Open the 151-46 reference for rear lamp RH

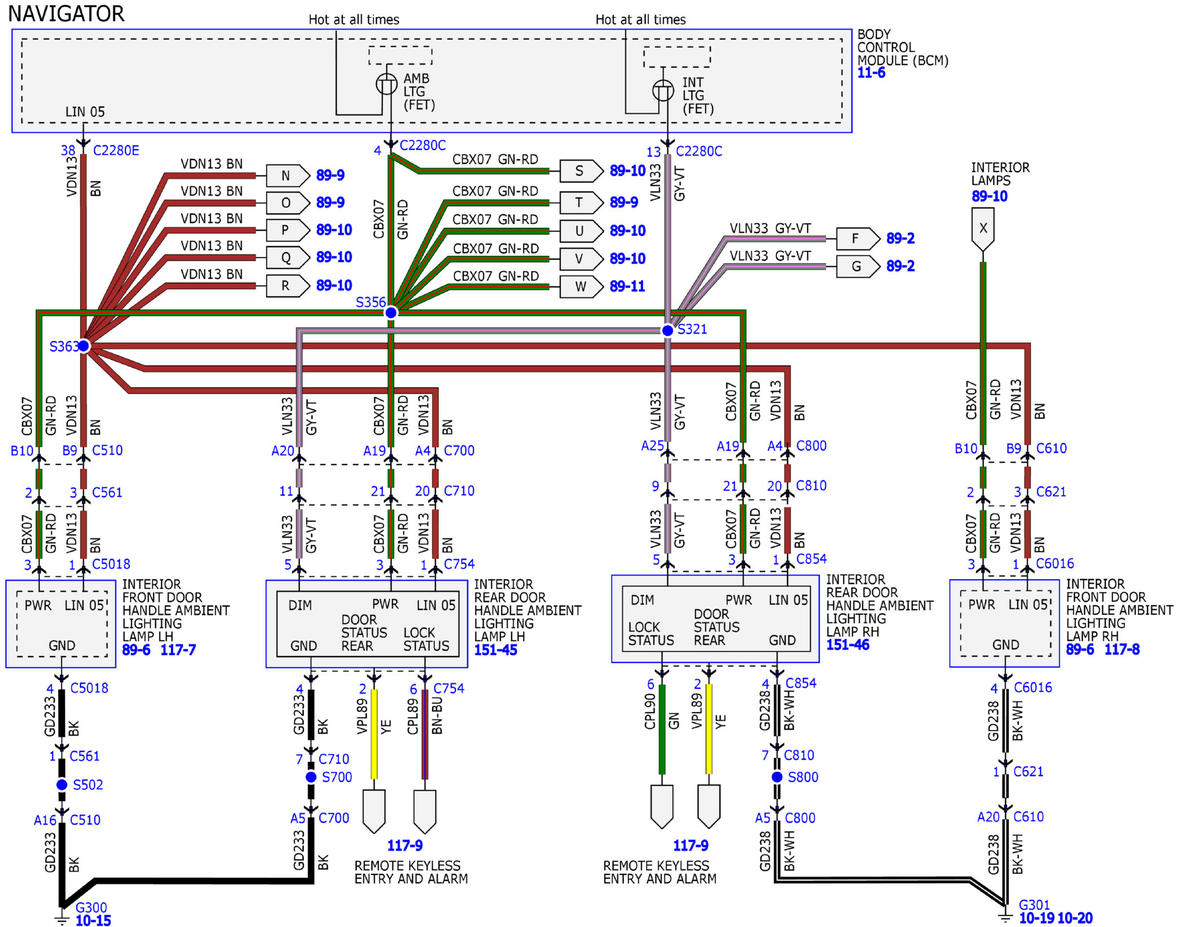tap(849, 646)
